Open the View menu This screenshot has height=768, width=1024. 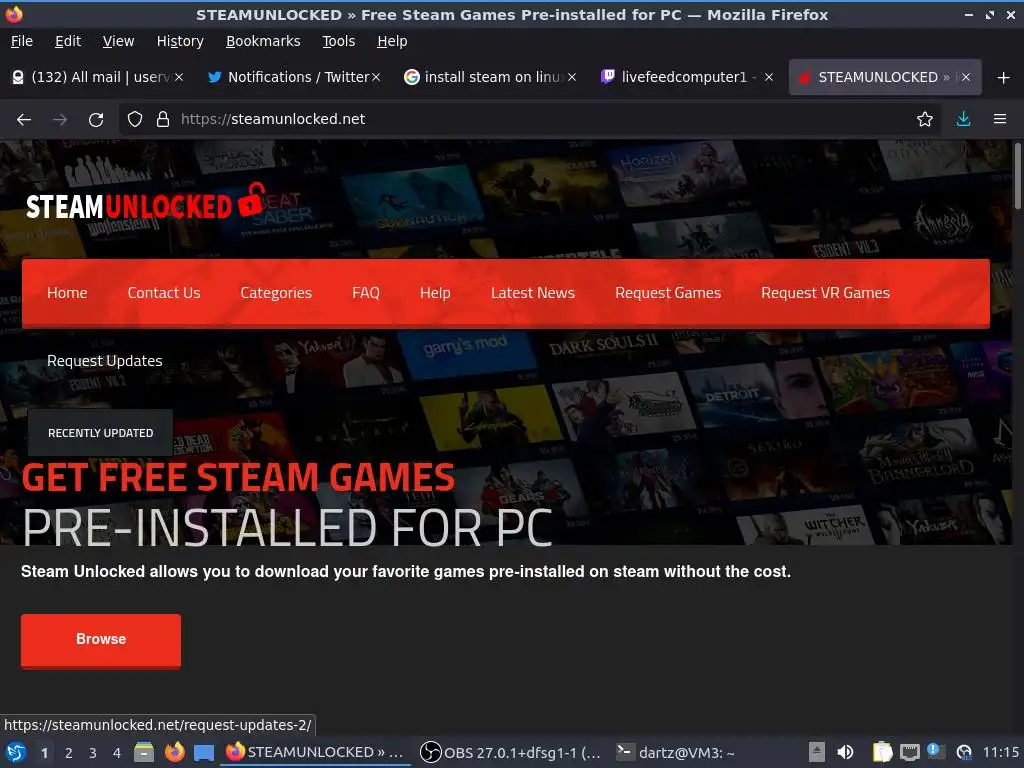click(118, 41)
